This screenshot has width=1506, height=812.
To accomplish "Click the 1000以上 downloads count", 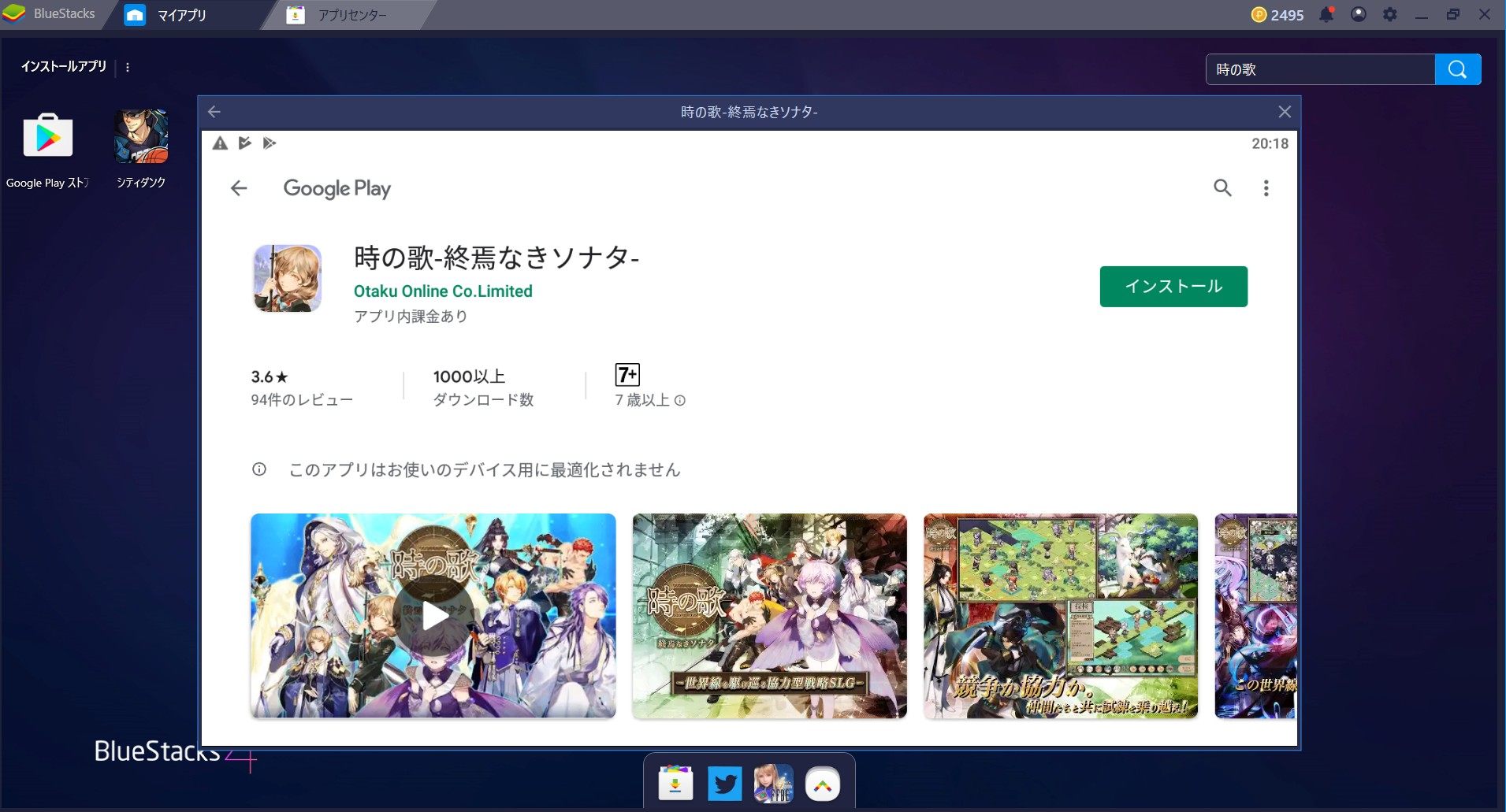I will click(469, 376).
